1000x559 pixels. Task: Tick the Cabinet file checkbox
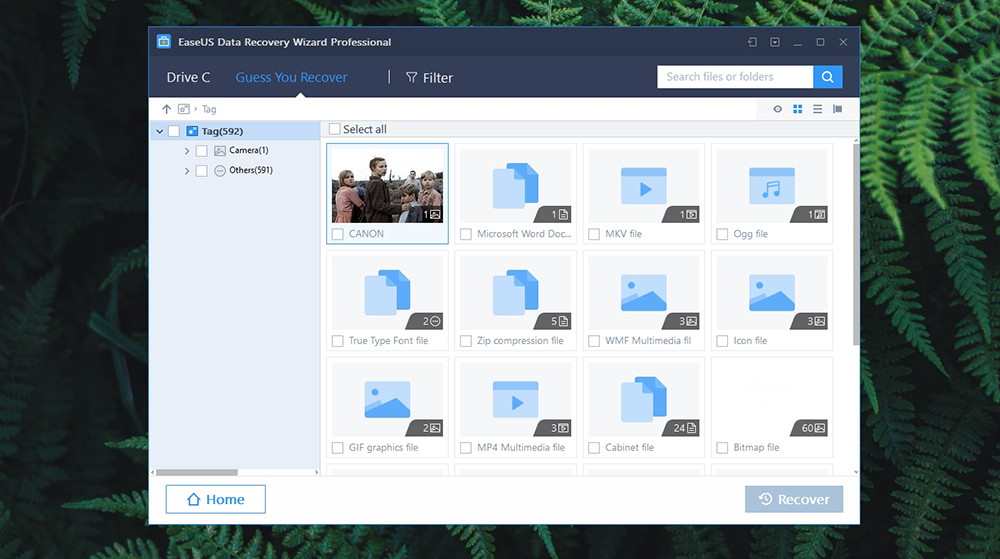click(594, 448)
